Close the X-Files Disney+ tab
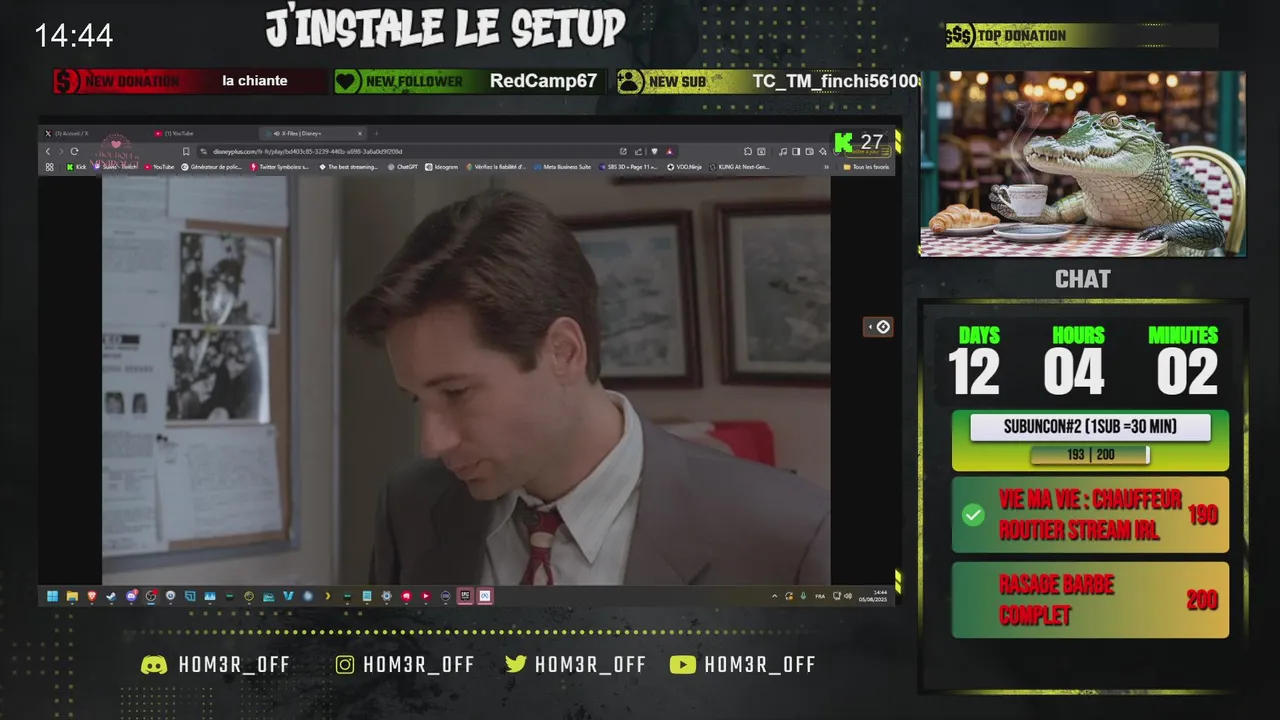 coord(360,133)
